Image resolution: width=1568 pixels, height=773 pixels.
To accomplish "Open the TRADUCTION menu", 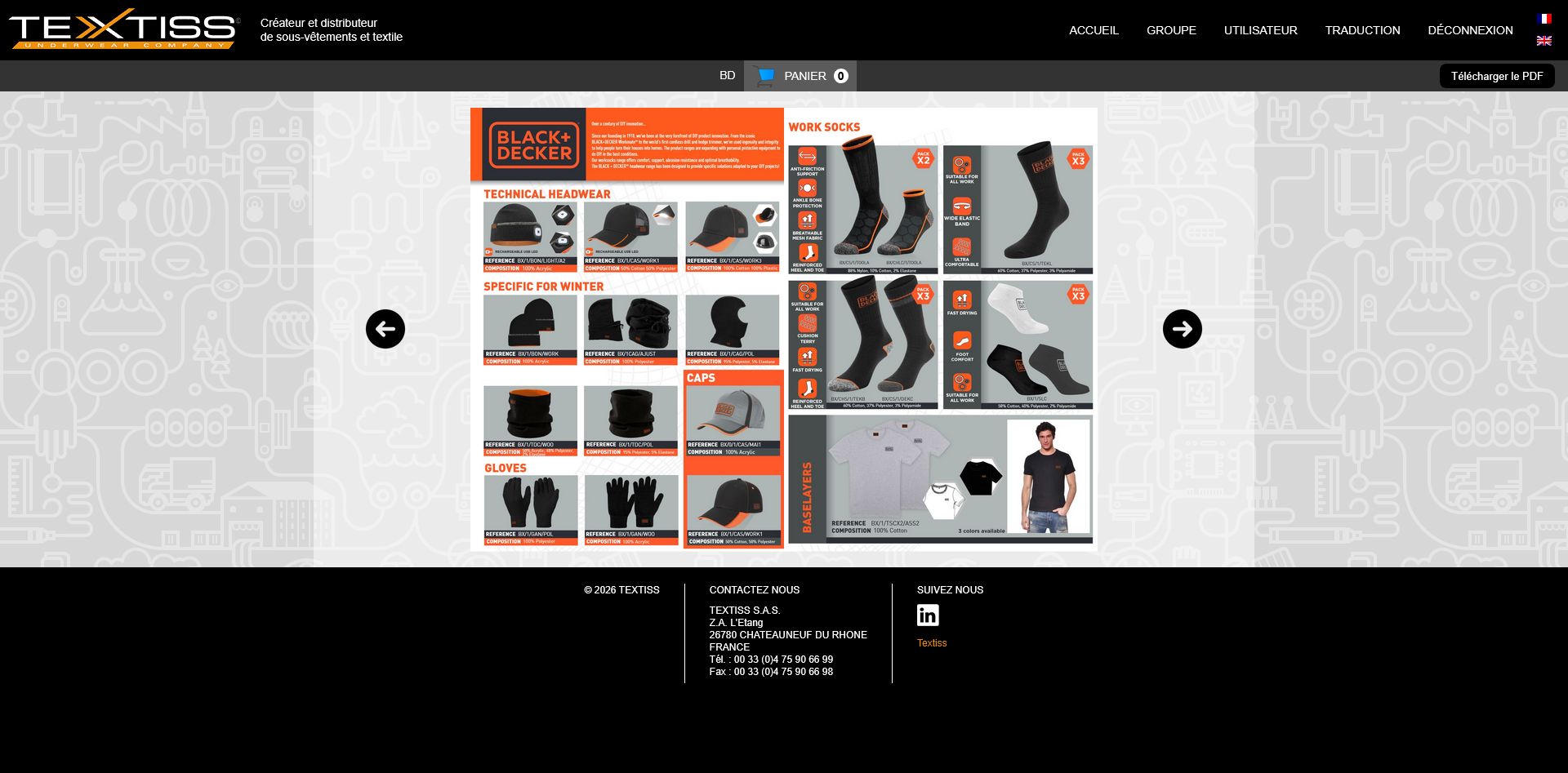I will (1362, 30).
